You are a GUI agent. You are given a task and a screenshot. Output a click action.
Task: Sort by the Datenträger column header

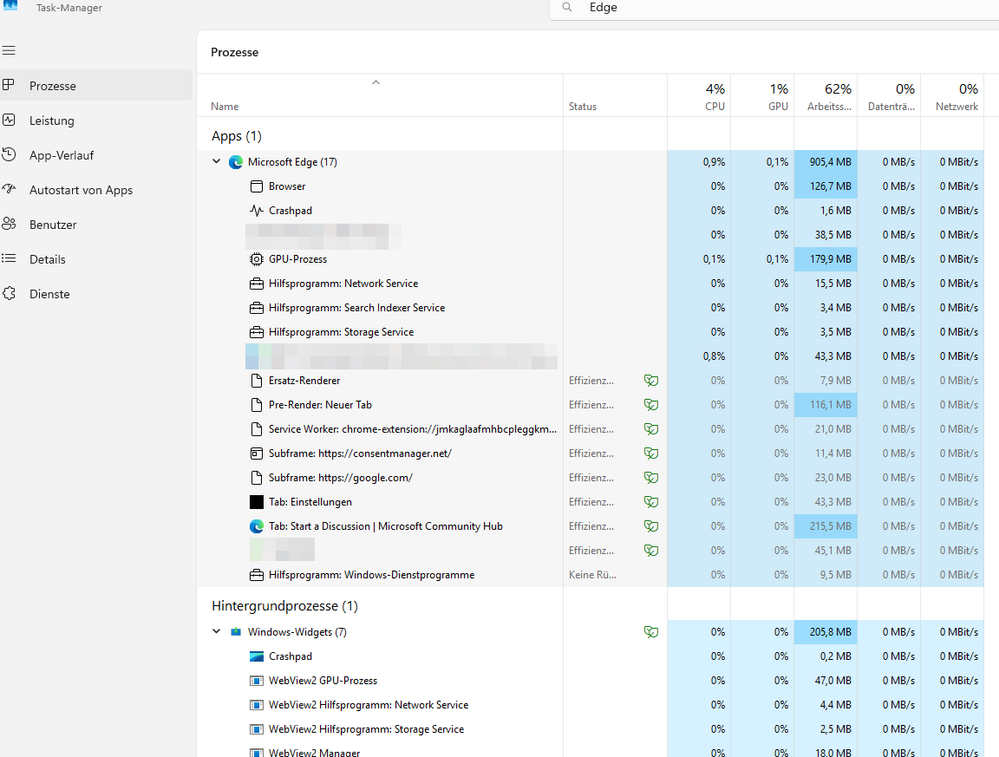pos(889,96)
